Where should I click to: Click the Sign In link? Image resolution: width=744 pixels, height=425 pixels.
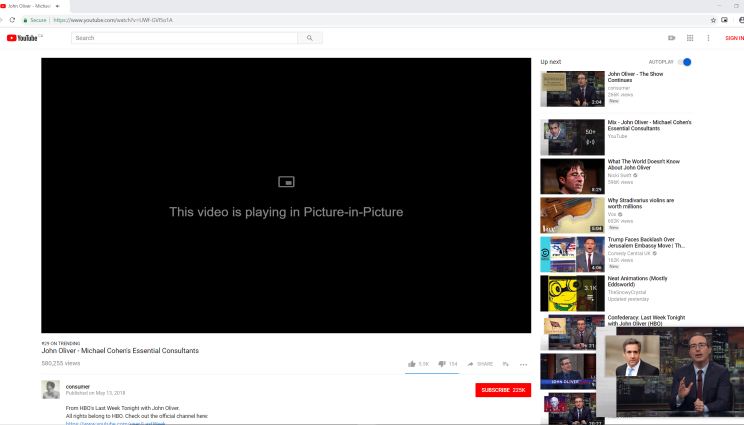(734, 38)
